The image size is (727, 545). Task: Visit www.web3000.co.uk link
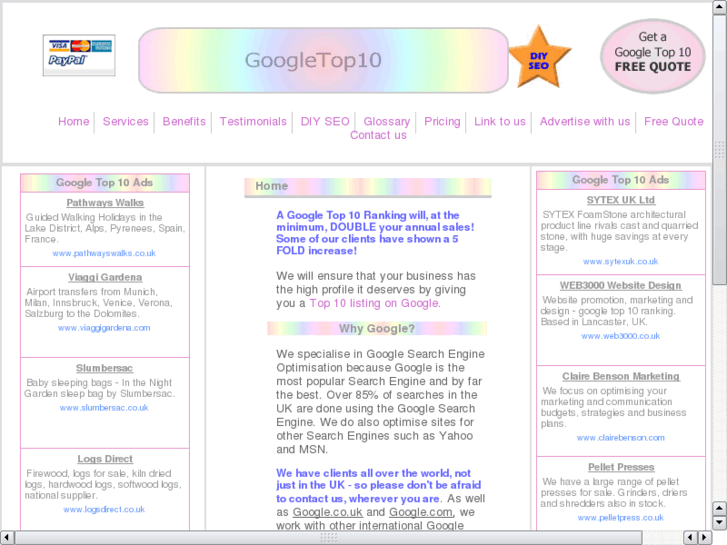(x=620, y=336)
